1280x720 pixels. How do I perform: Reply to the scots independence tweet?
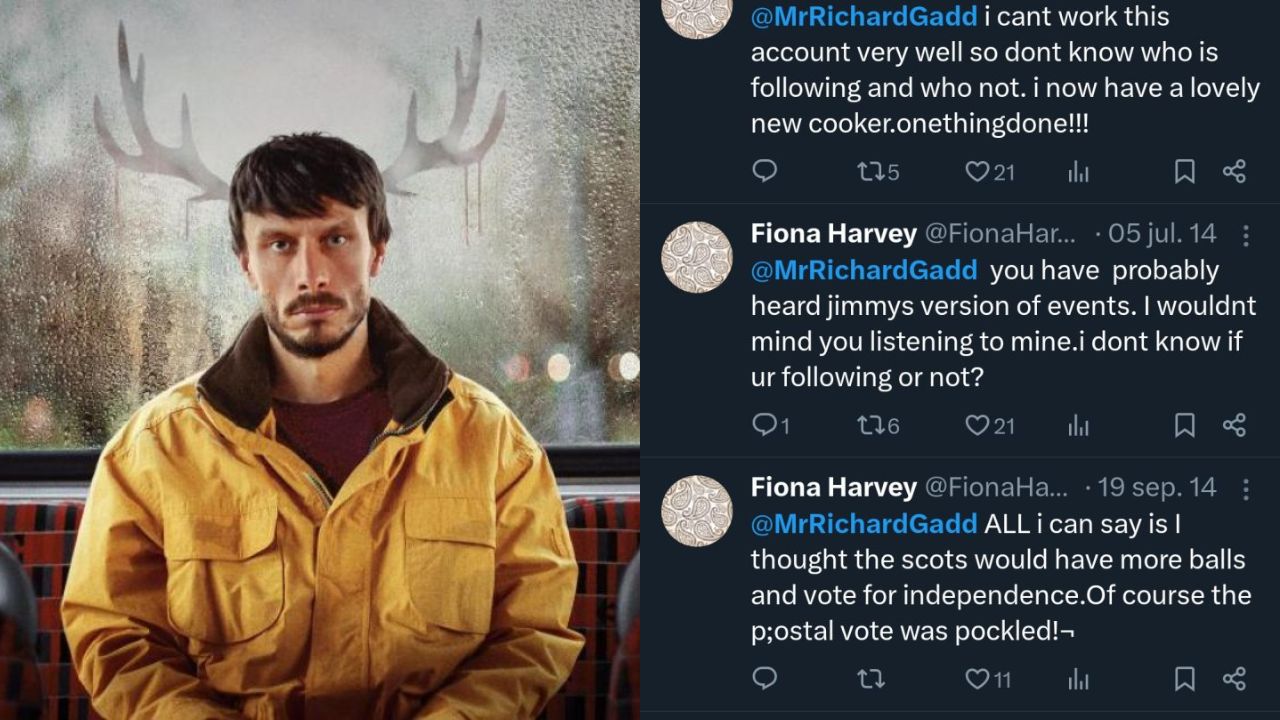[x=765, y=679]
